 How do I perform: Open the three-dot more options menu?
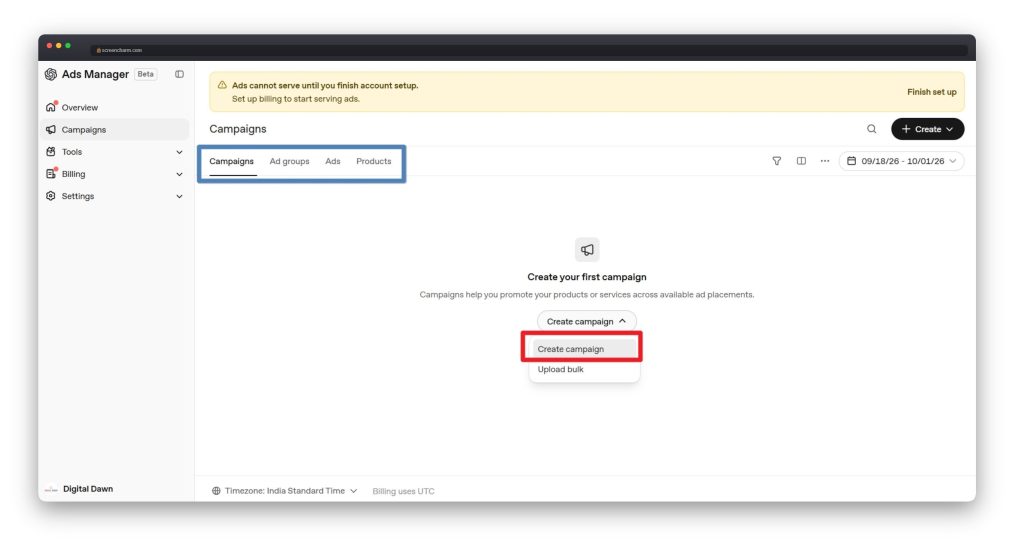pyautogui.click(x=825, y=161)
